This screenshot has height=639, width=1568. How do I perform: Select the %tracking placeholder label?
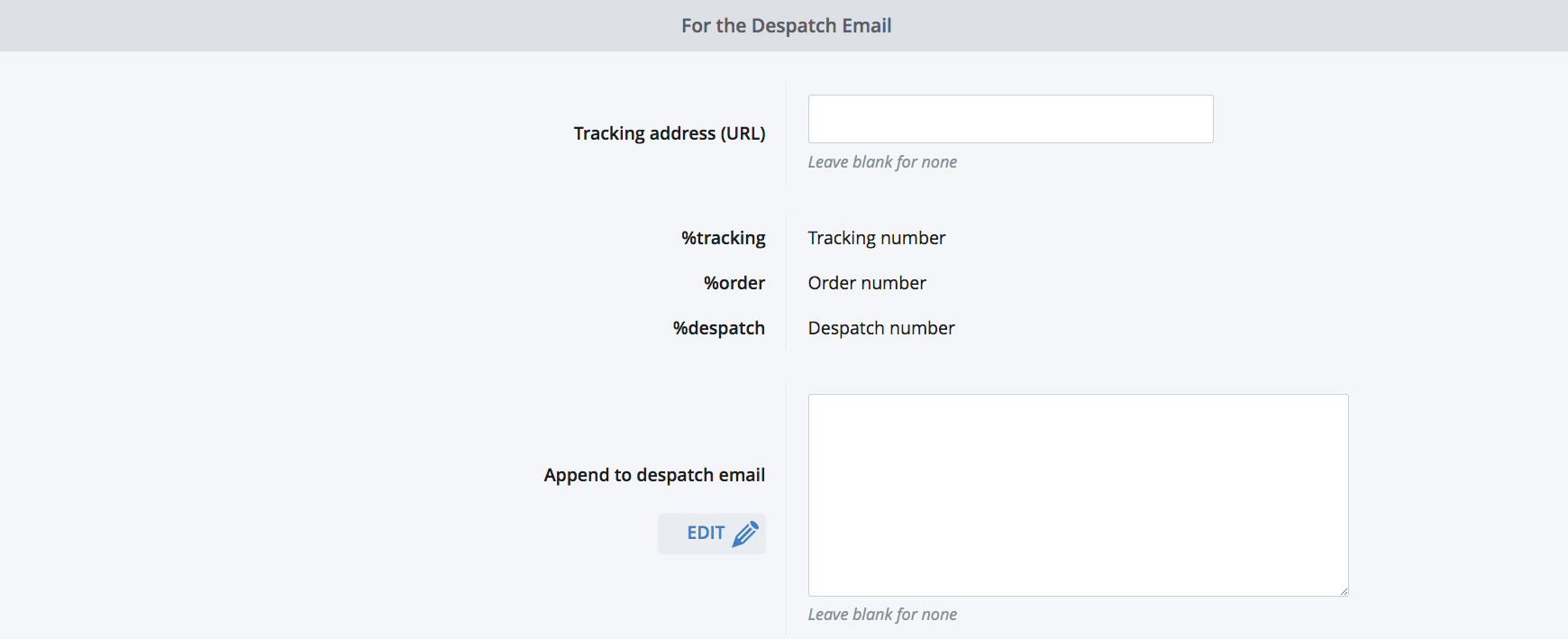[723, 238]
